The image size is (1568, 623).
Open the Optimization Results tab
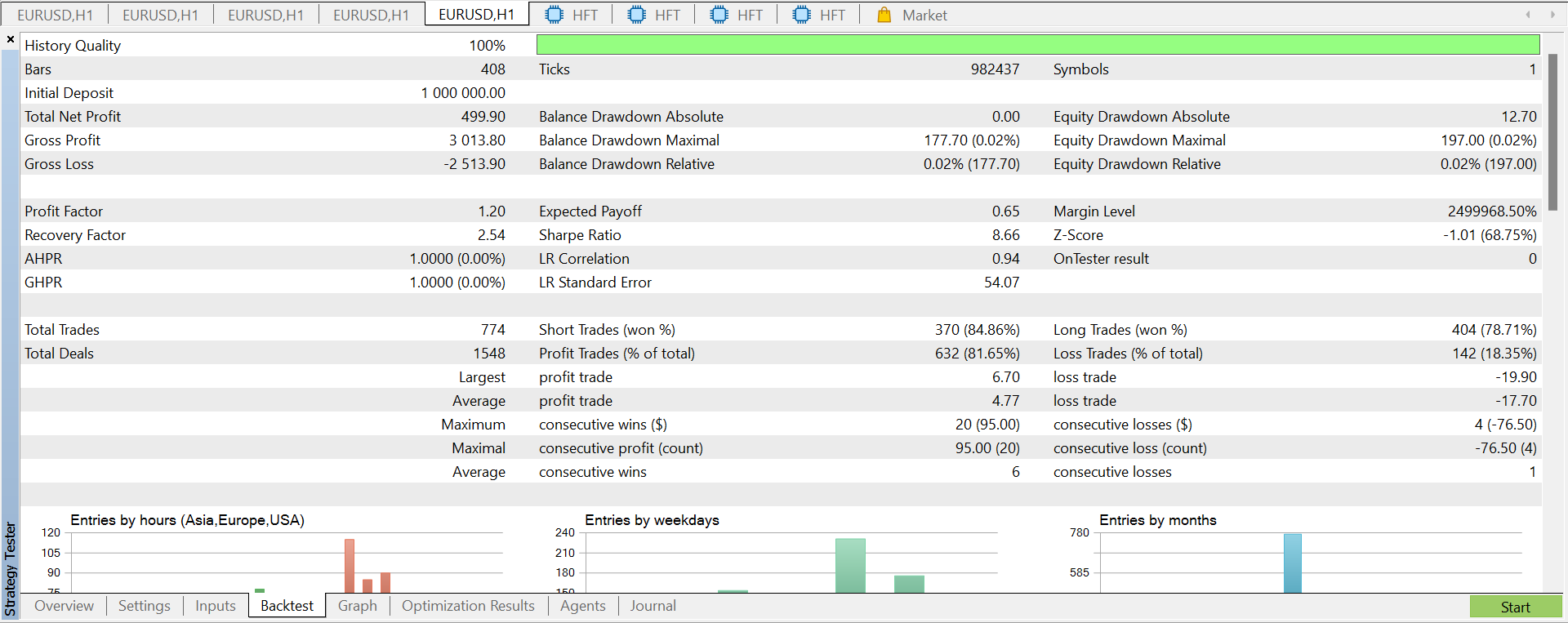pyautogui.click(x=468, y=606)
